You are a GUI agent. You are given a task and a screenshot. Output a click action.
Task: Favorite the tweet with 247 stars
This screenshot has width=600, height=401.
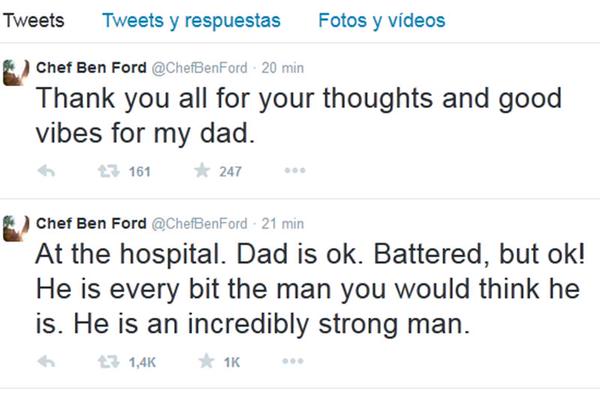(x=201, y=171)
